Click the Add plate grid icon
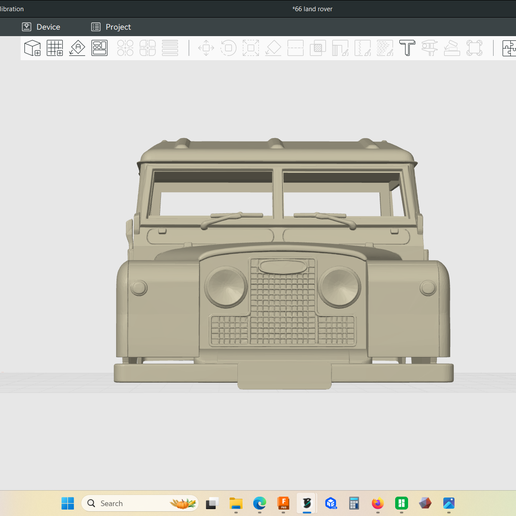This screenshot has height=516, width=516. point(55,48)
